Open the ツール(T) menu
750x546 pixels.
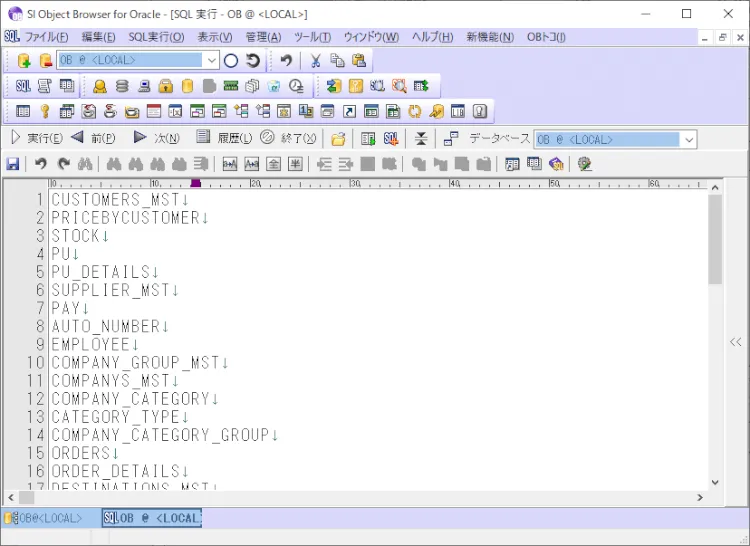click(x=312, y=37)
